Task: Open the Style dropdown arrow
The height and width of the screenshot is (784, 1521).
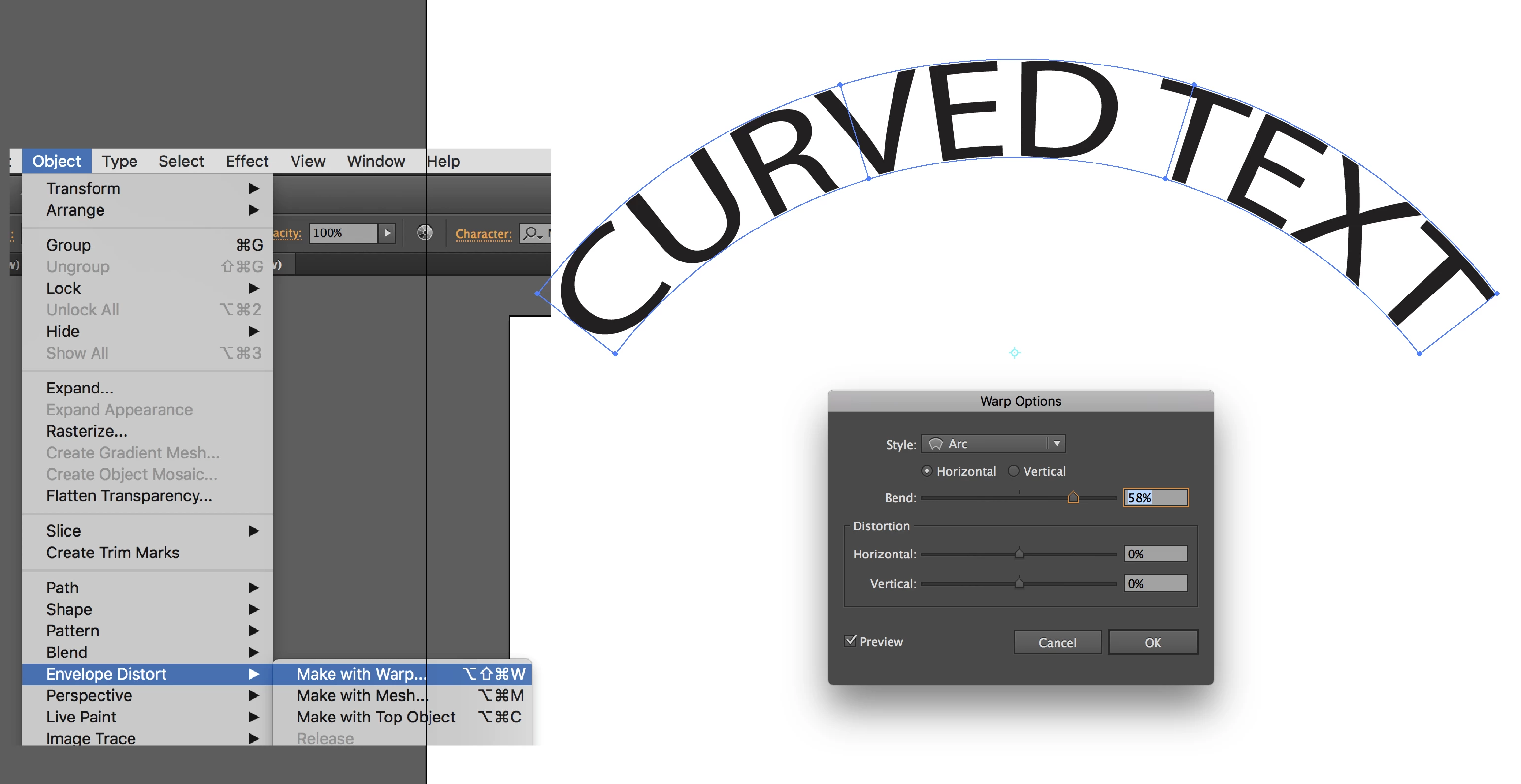Action: 1057,444
